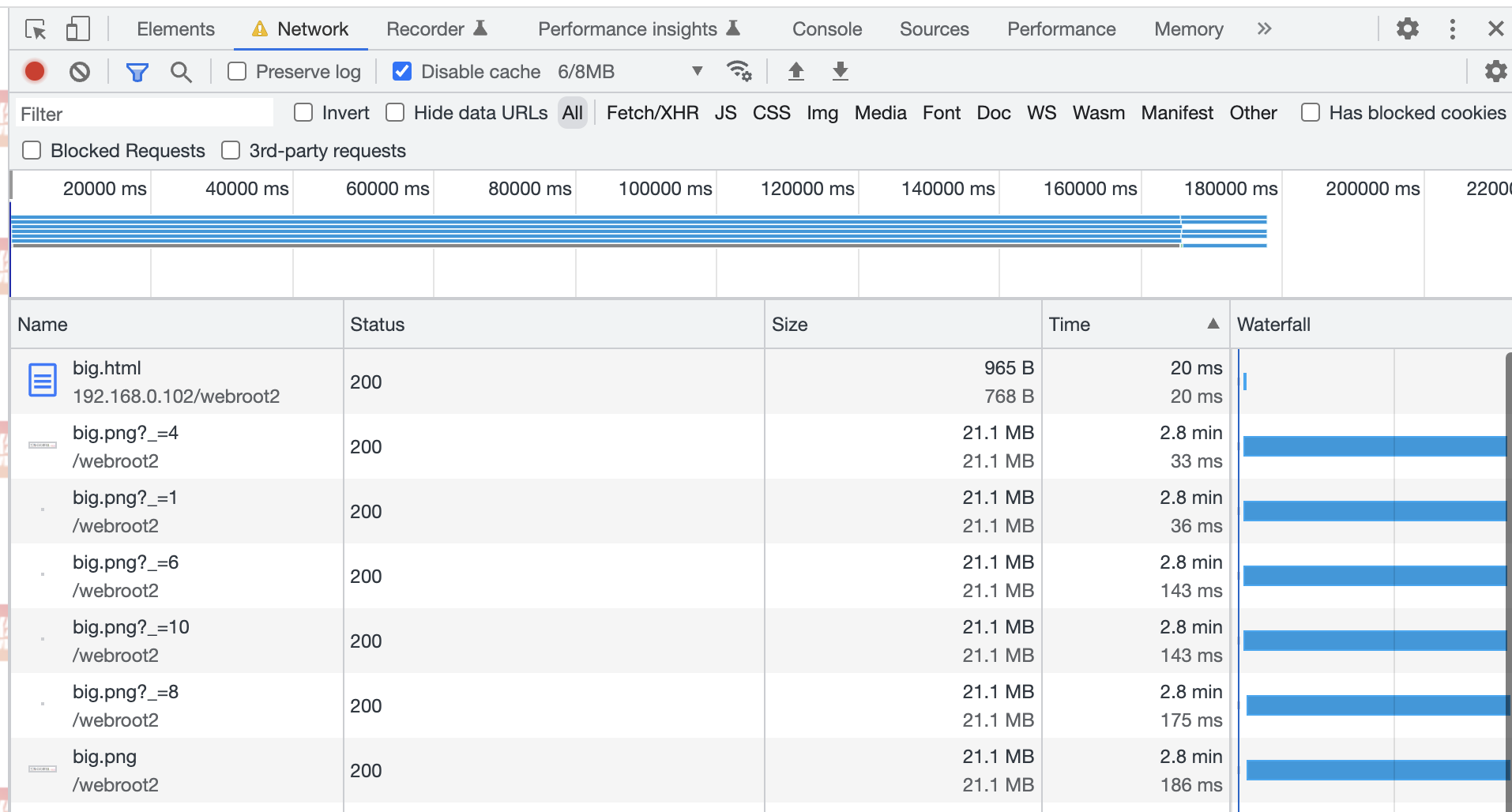Switch to the Memory tab

click(x=1189, y=29)
